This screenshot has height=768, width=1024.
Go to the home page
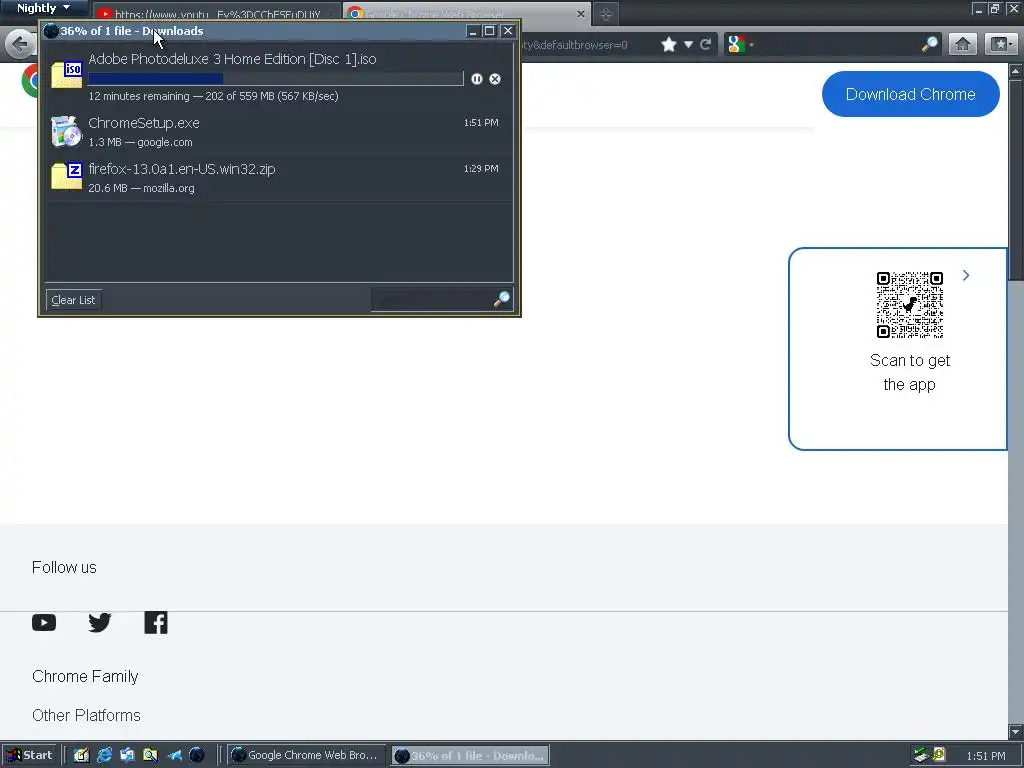(963, 44)
